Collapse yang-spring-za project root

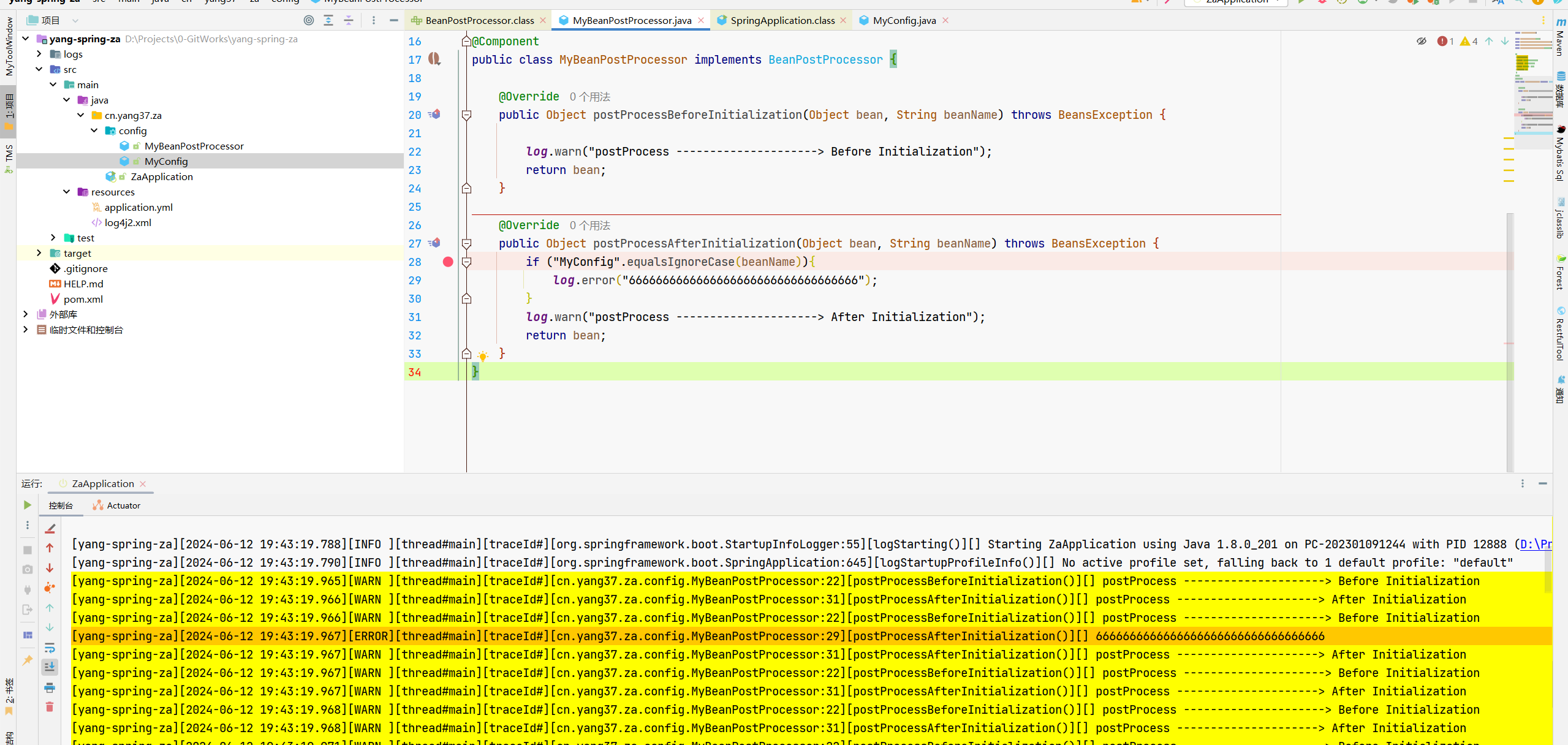26,39
